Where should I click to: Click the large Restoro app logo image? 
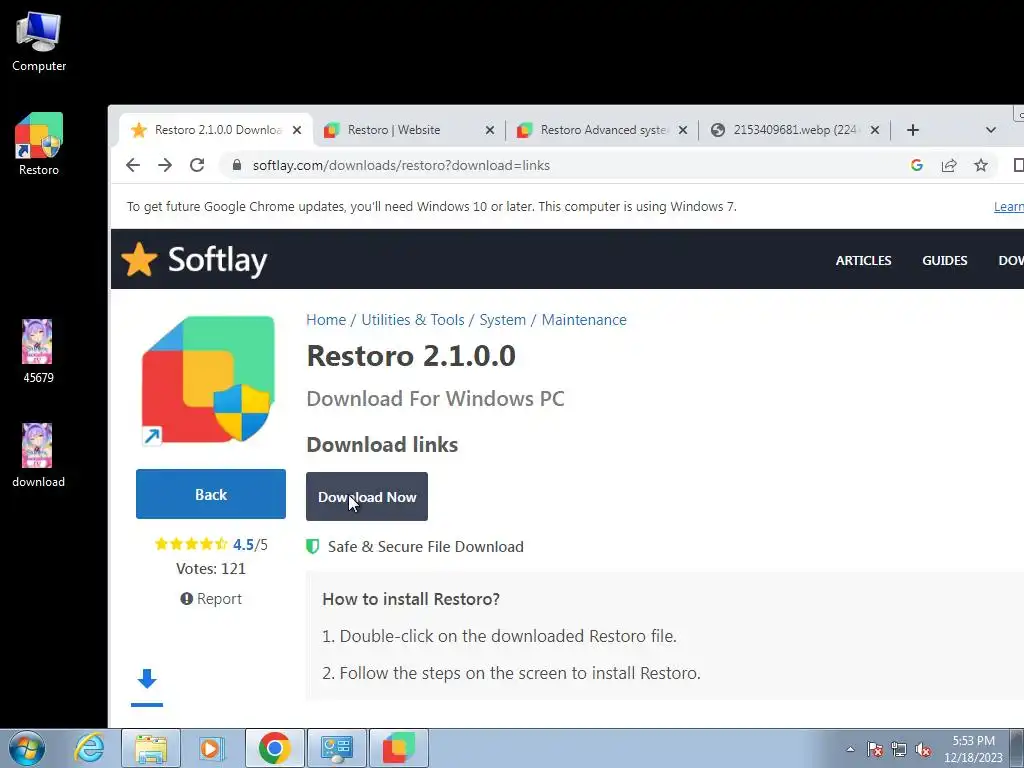click(208, 380)
